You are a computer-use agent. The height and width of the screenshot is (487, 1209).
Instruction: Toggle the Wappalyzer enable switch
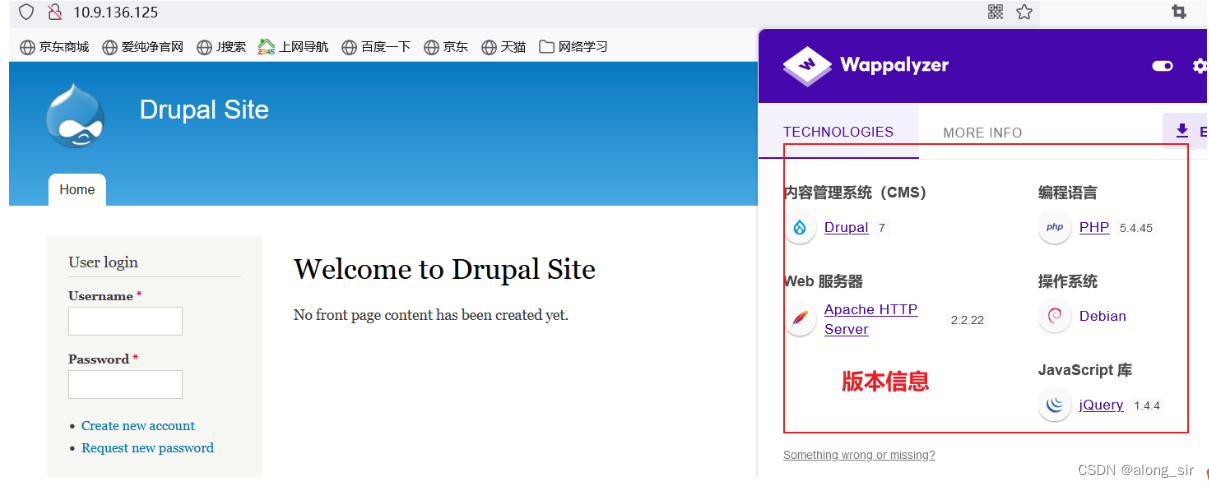click(1162, 66)
